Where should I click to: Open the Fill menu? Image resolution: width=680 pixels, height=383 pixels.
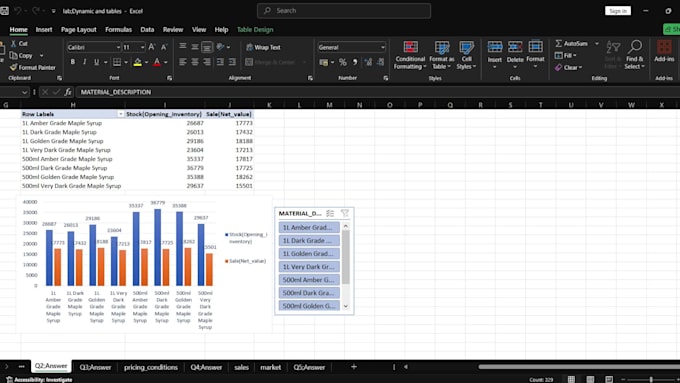click(566, 56)
